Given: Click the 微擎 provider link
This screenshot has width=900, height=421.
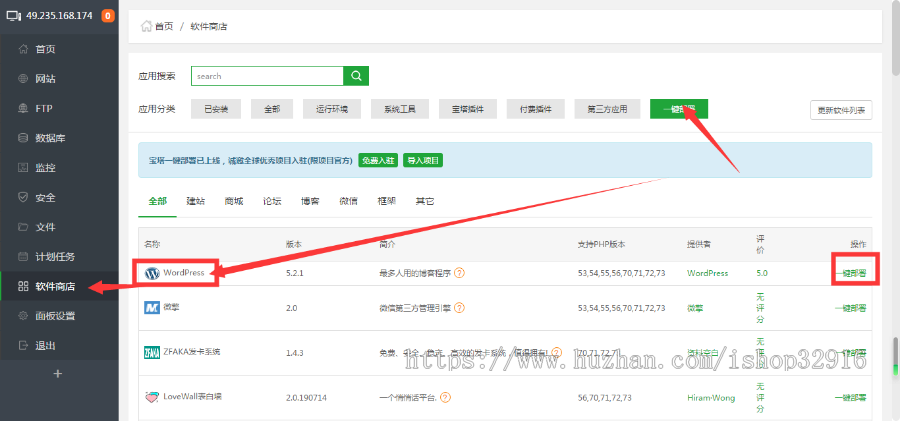Looking at the screenshot, I should pyautogui.click(x=696, y=308).
